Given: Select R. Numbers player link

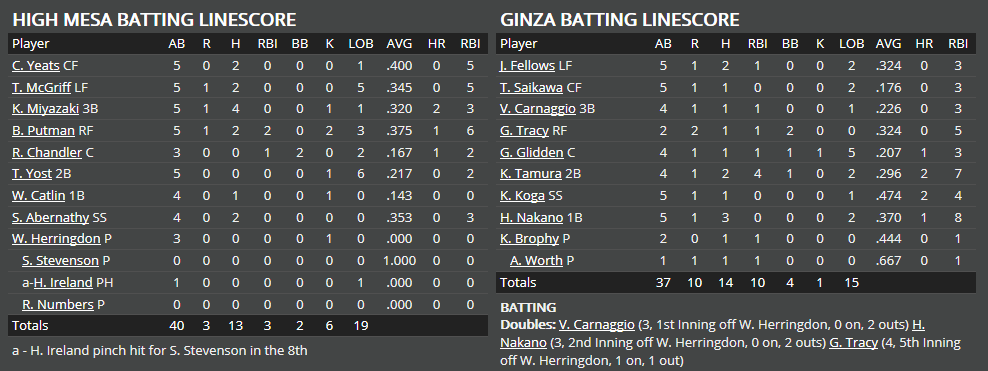Looking at the screenshot, I should click(x=58, y=304).
